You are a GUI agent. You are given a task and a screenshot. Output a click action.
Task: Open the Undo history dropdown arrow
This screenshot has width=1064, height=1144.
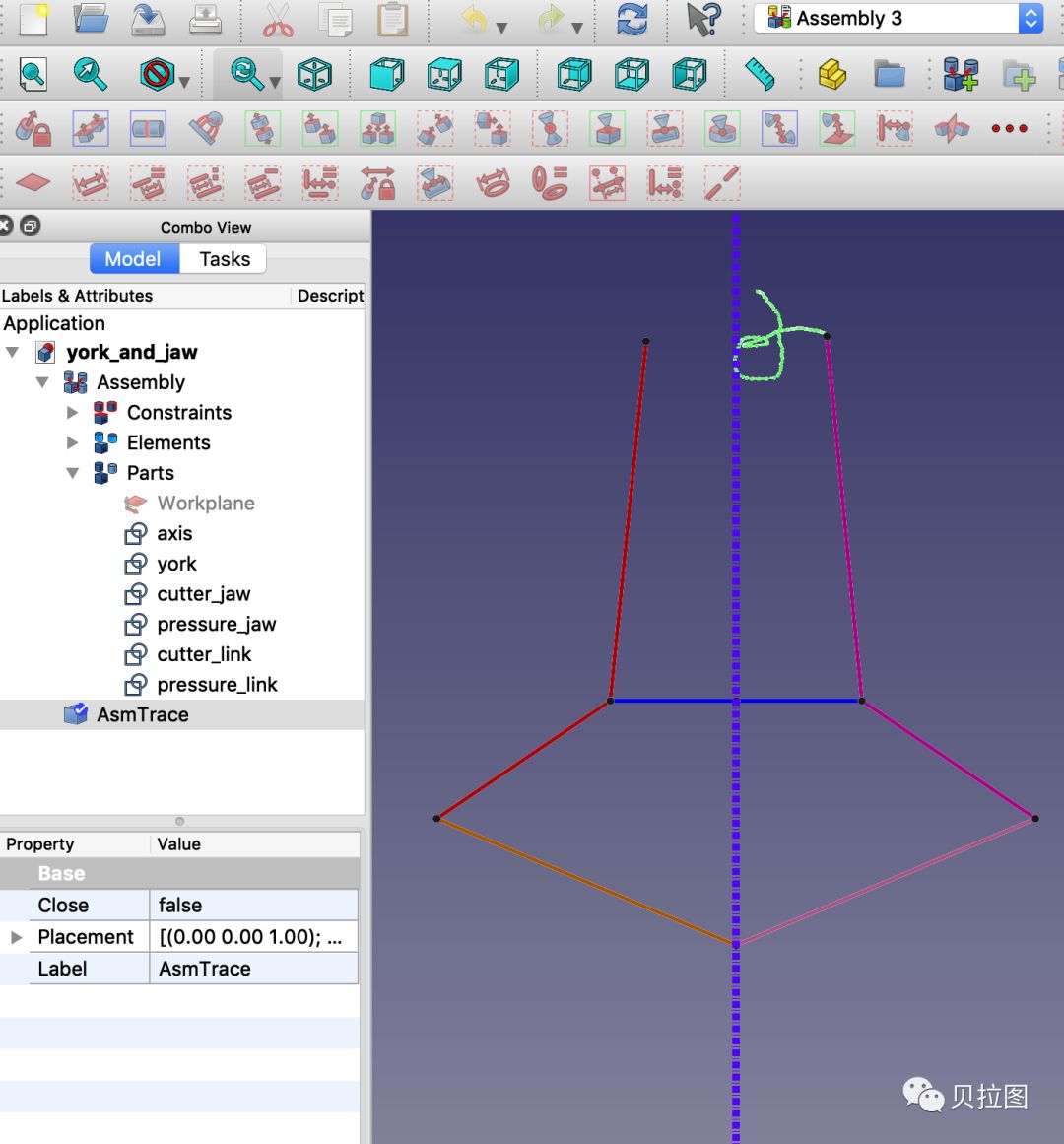click(501, 28)
